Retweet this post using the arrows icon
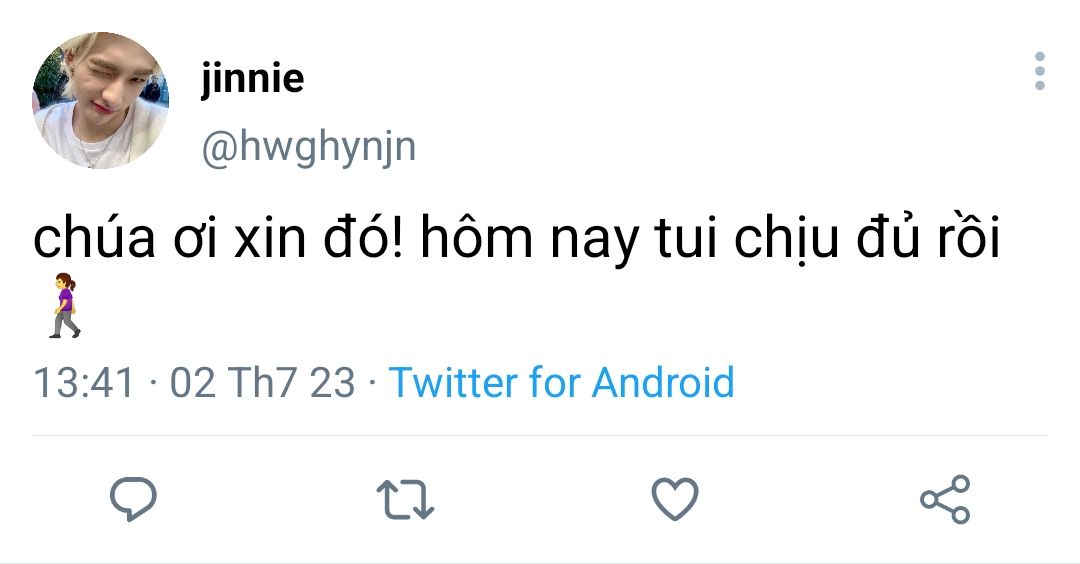 pos(405,499)
